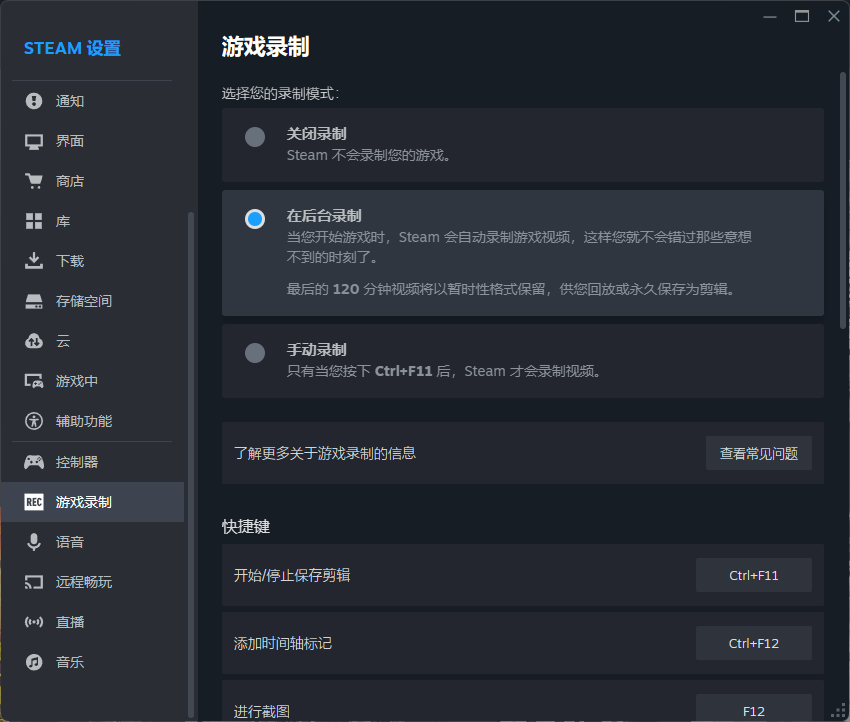Click the 商店 shopping cart icon

34,181
